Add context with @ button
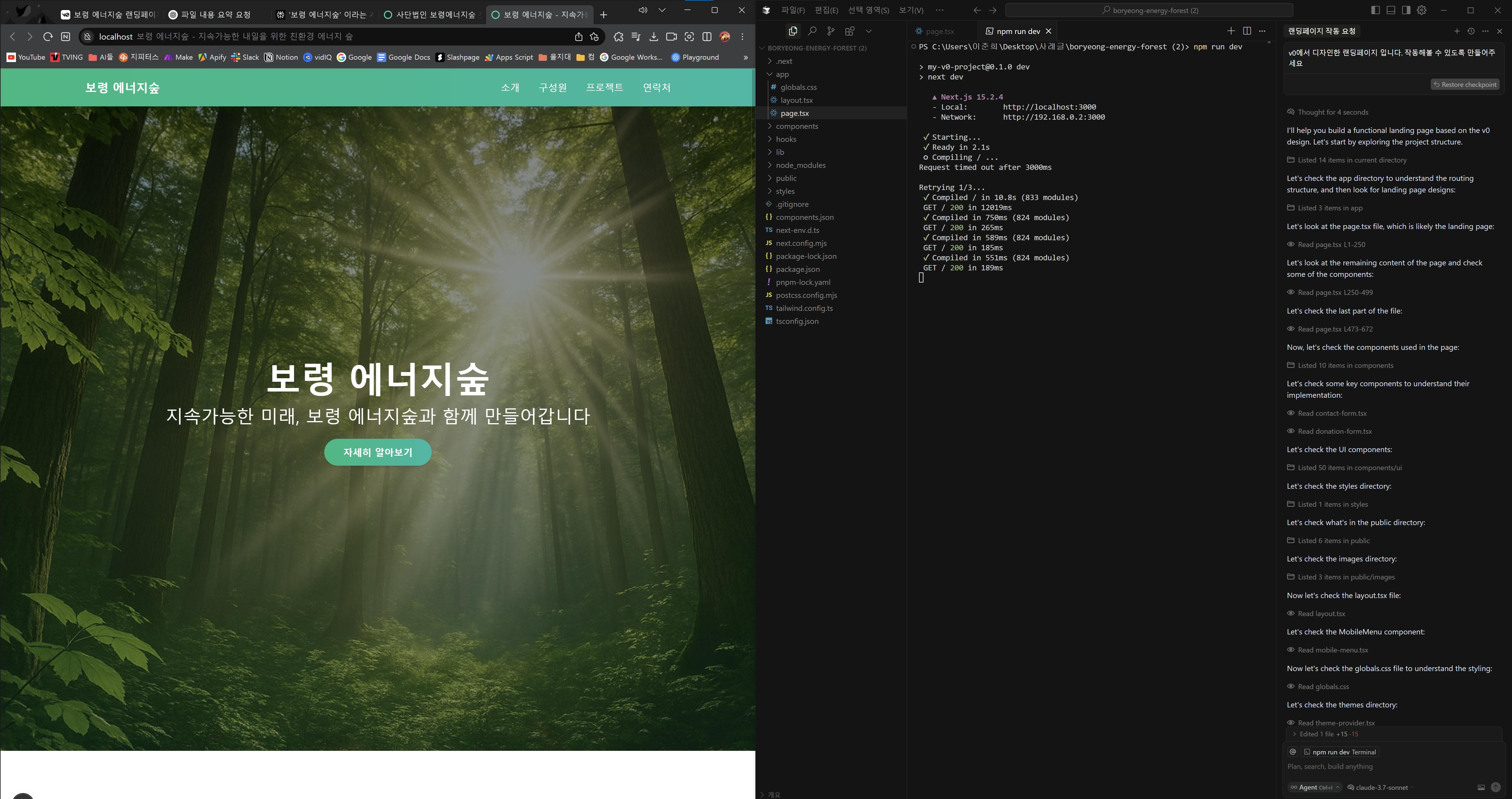The width and height of the screenshot is (1512, 799). pyautogui.click(x=1293, y=752)
